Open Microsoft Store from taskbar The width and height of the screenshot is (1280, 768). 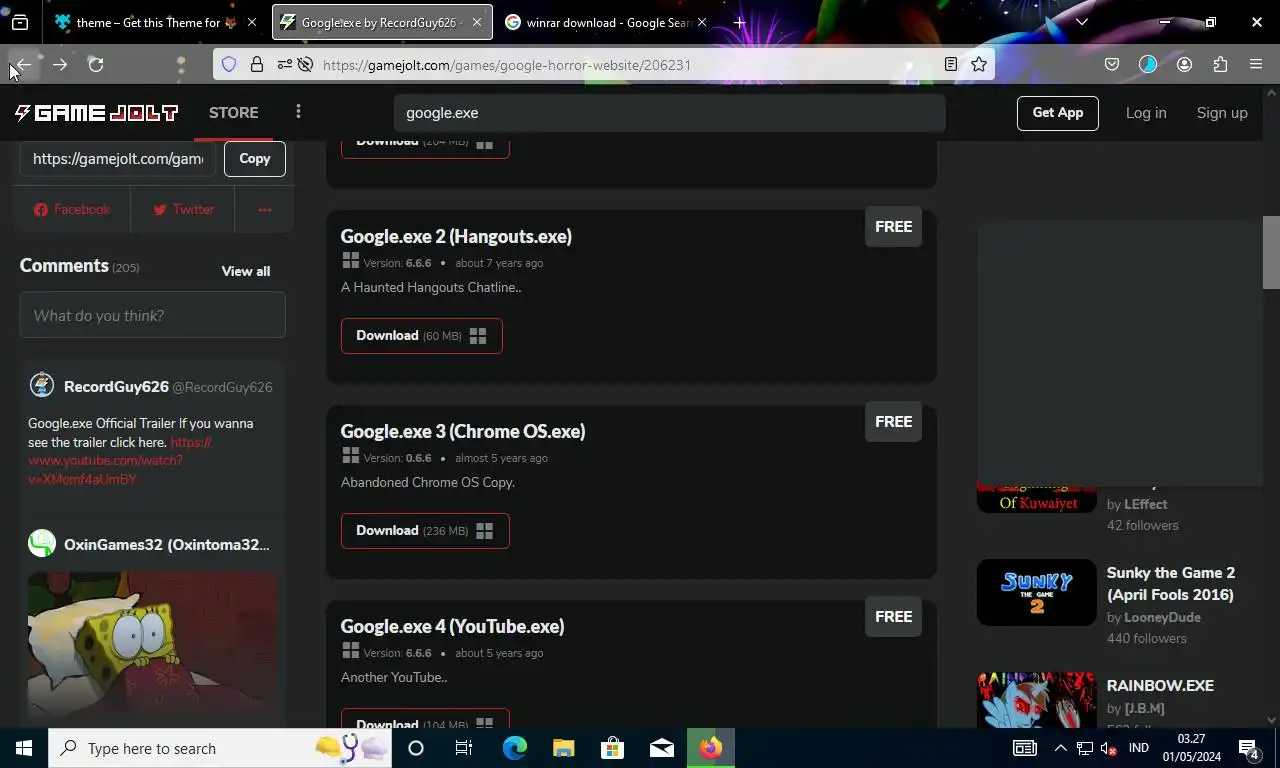[612, 748]
